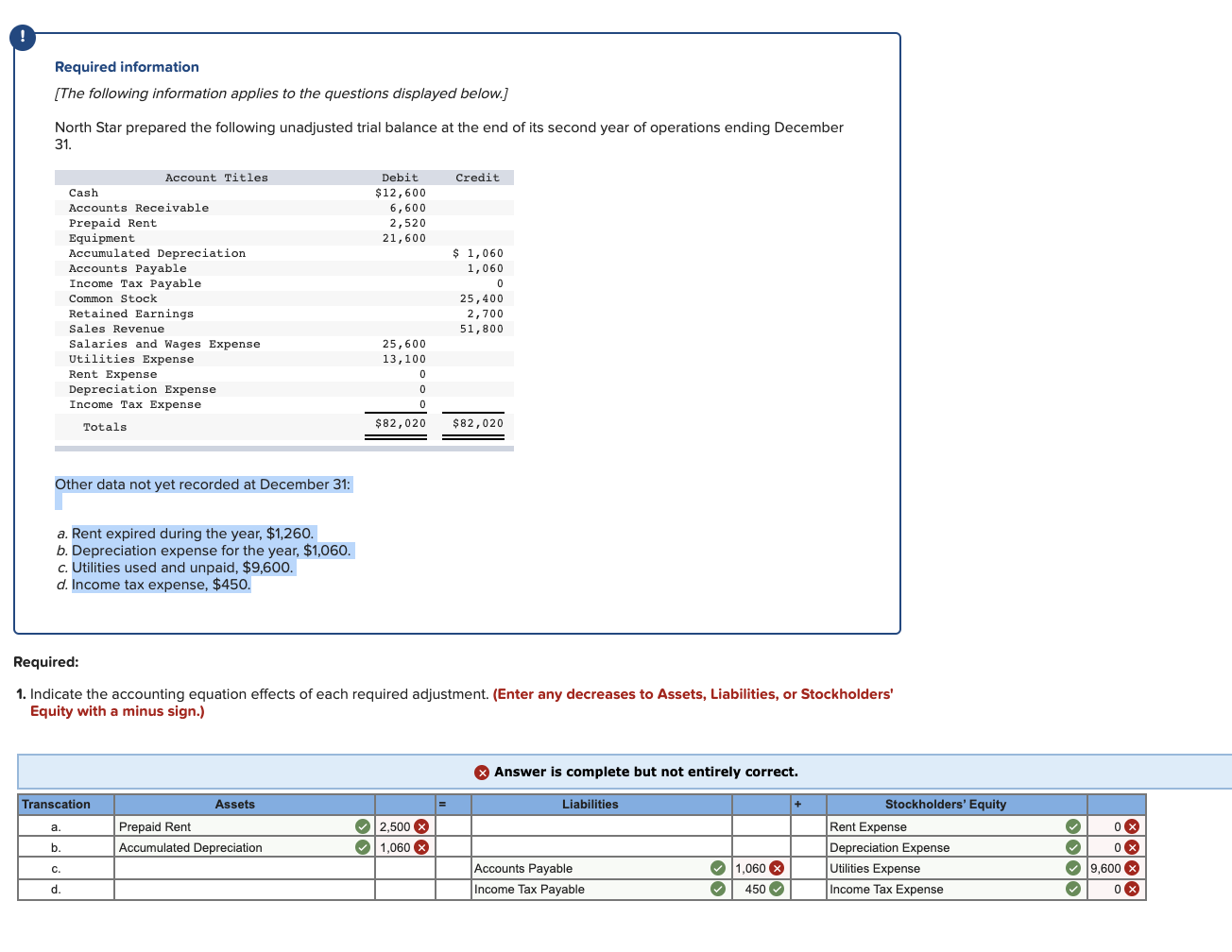Image resolution: width=1232 pixels, height=952 pixels.
Task: Click the 'Required information' heading
Action: (127, 67)
